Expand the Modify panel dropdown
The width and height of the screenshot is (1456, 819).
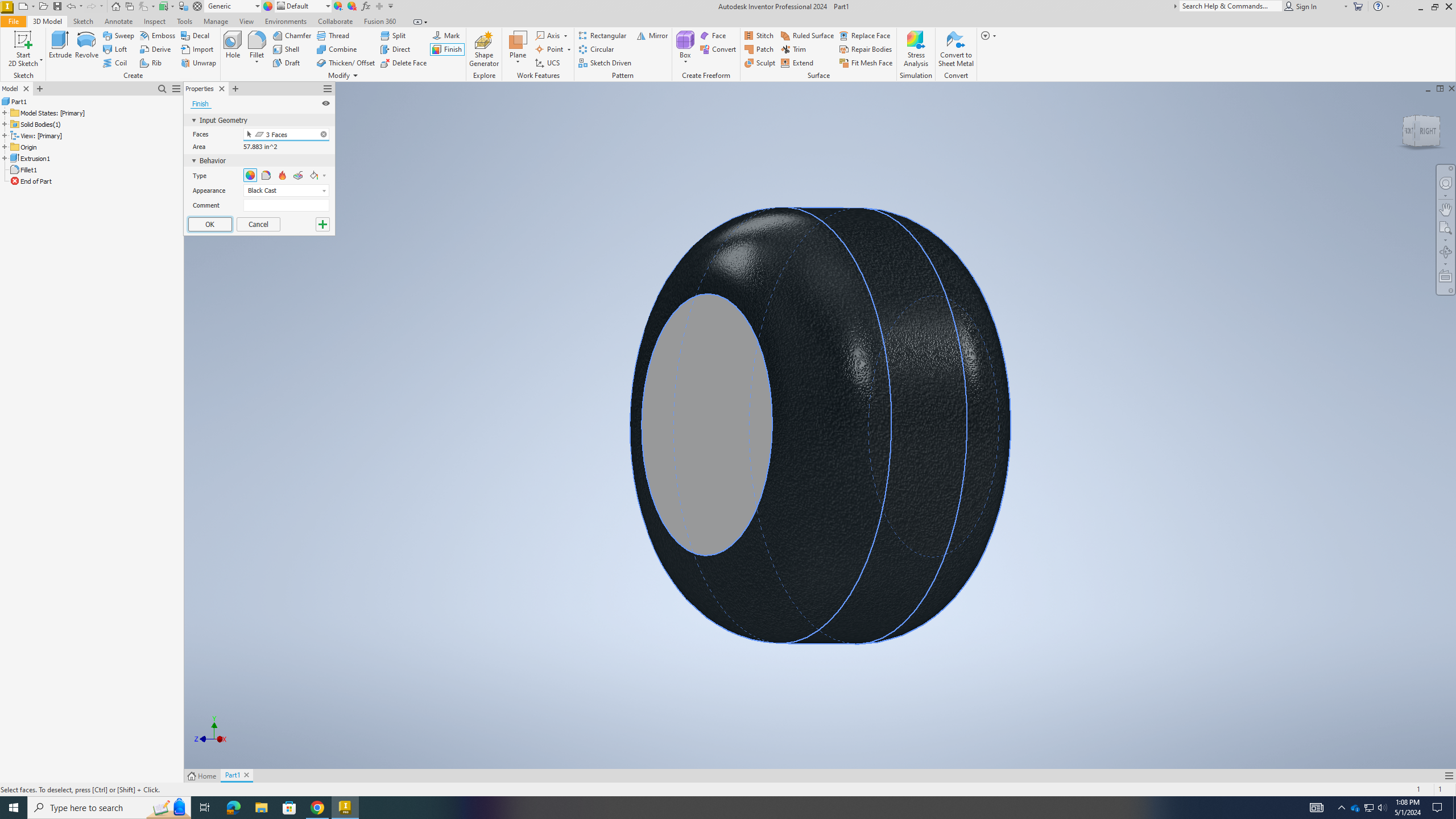(343, 76)
